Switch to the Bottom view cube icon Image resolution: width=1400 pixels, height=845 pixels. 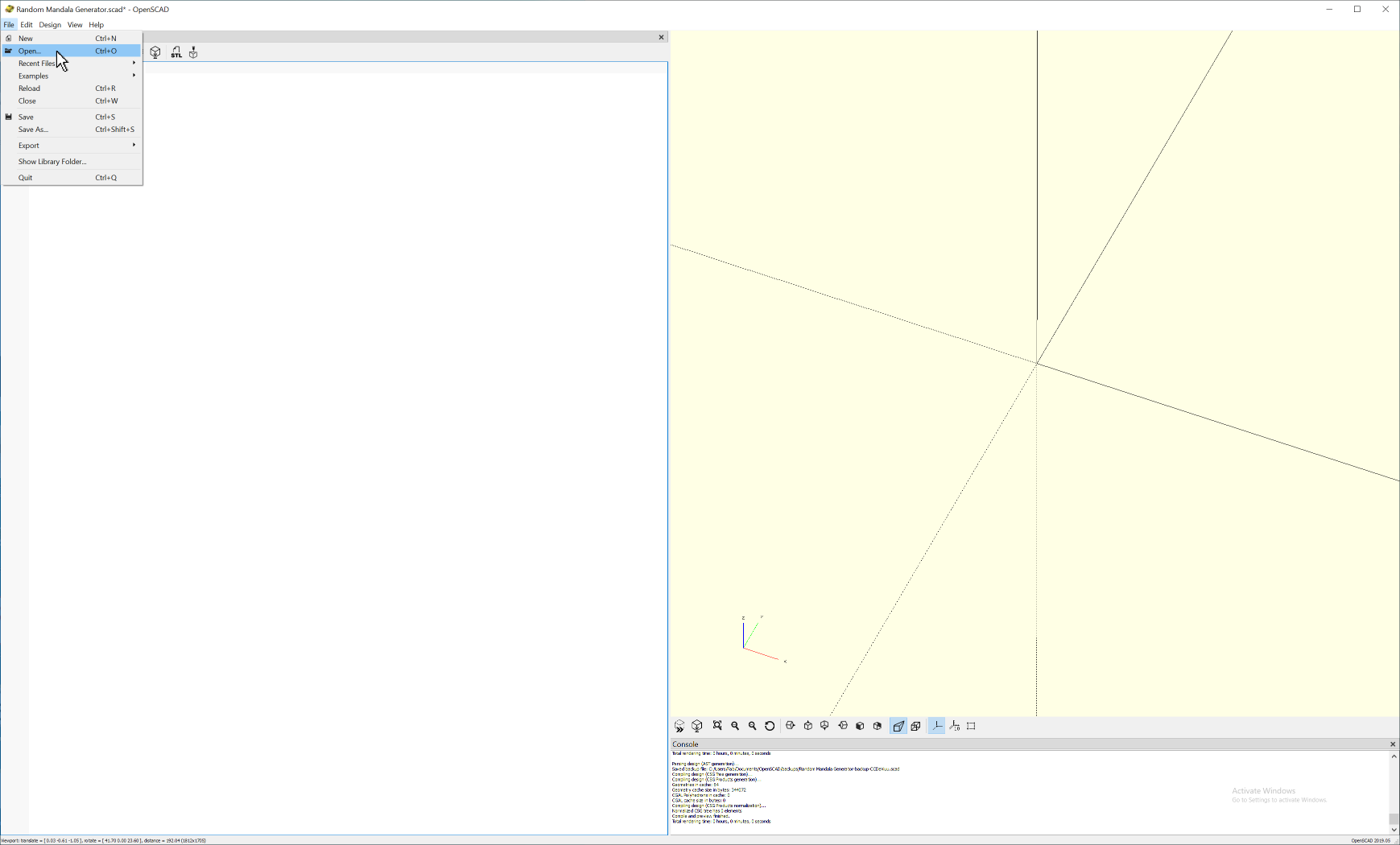click(824, 726)
